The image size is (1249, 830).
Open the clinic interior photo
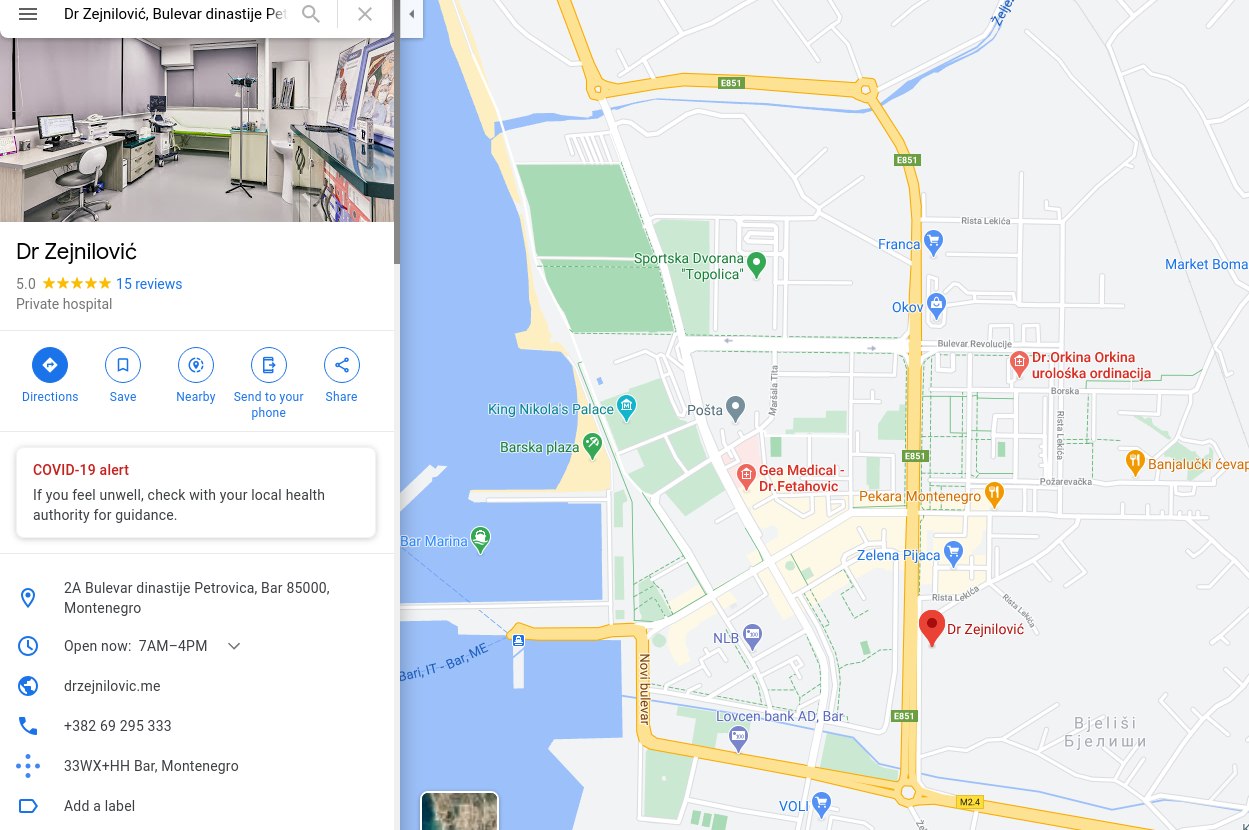(197, 129)
